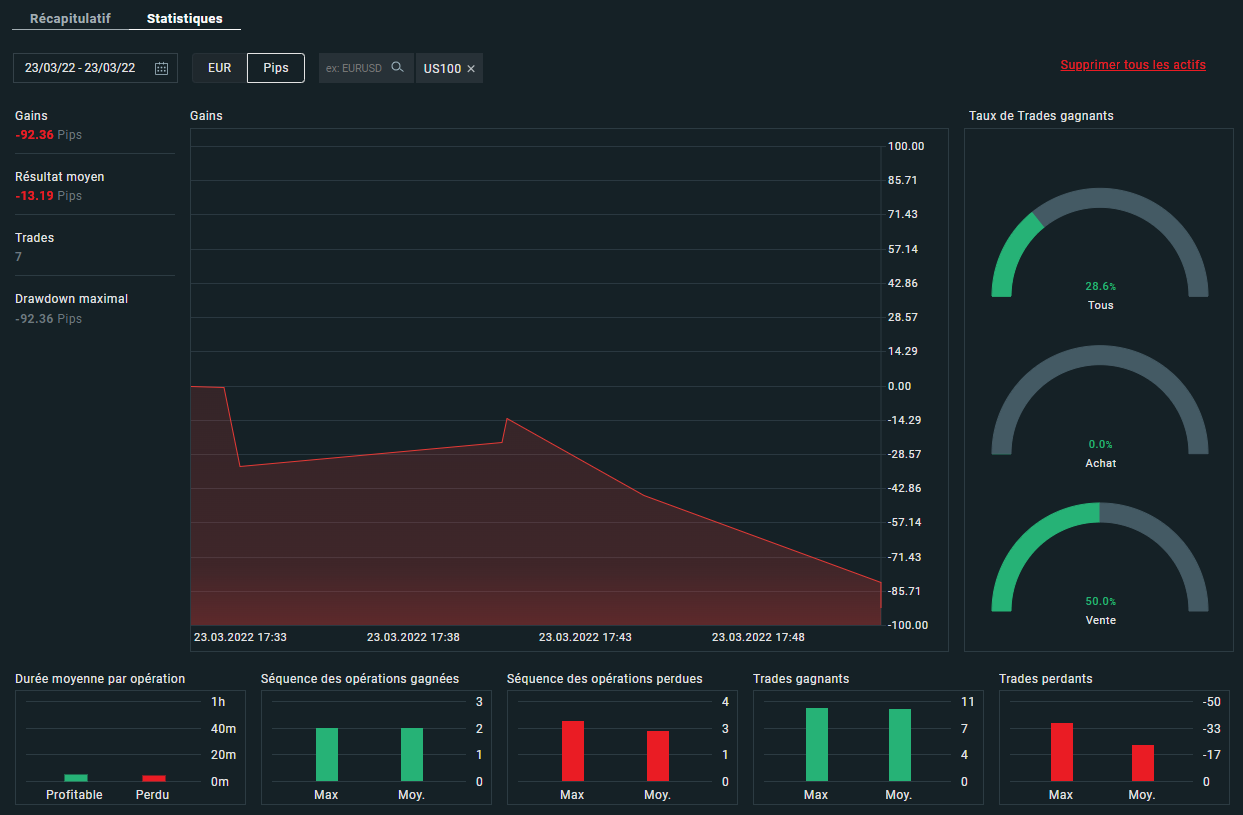The image size is (1243, 815).
Task: Click Max bar in Trades gagnants chart
Action: (816, 745)
